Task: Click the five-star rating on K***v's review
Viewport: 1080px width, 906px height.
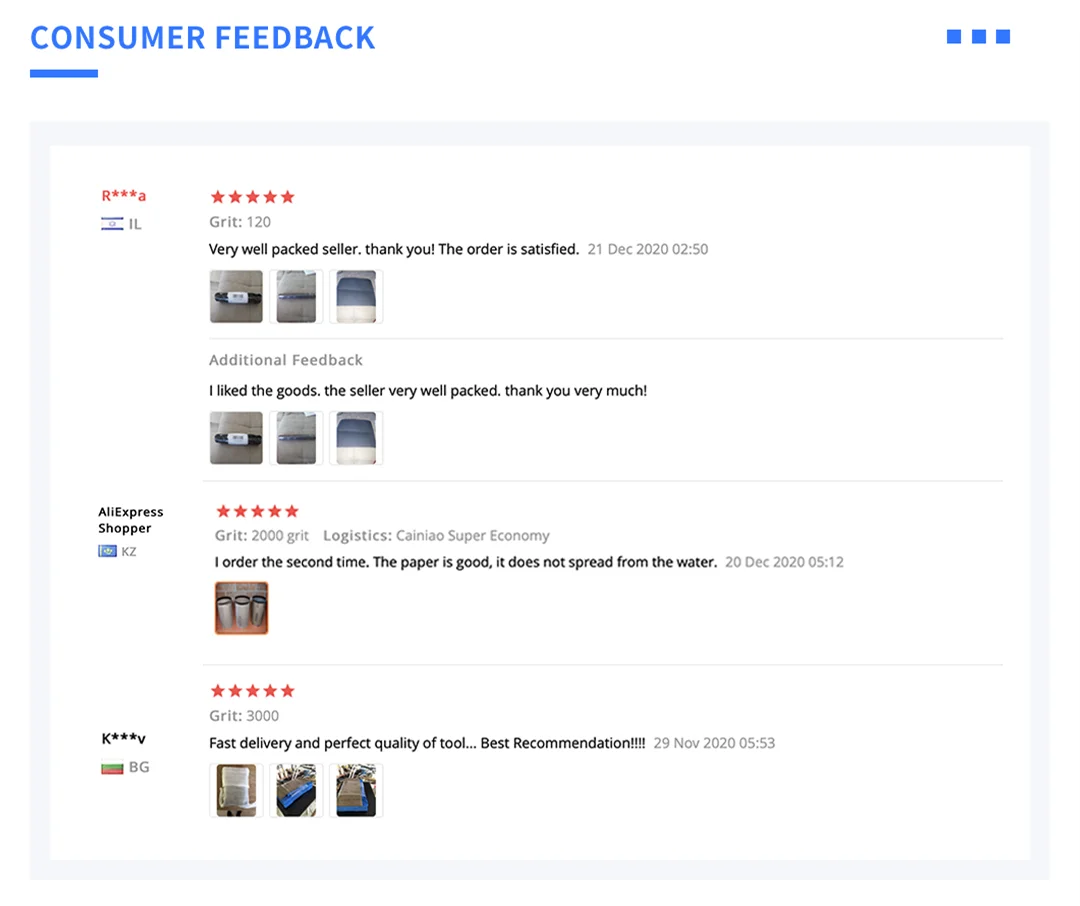Action: point(252,691)
